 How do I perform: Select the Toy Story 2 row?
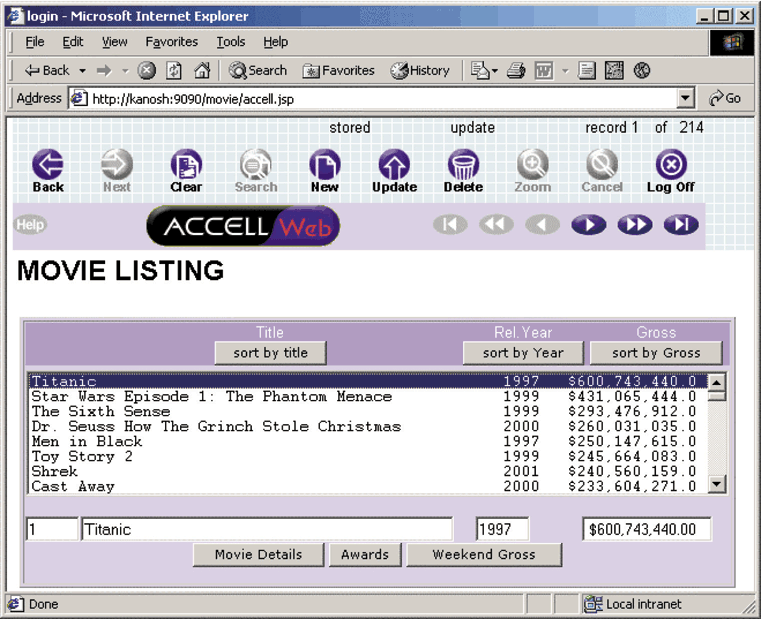click(x=368, y=456)
